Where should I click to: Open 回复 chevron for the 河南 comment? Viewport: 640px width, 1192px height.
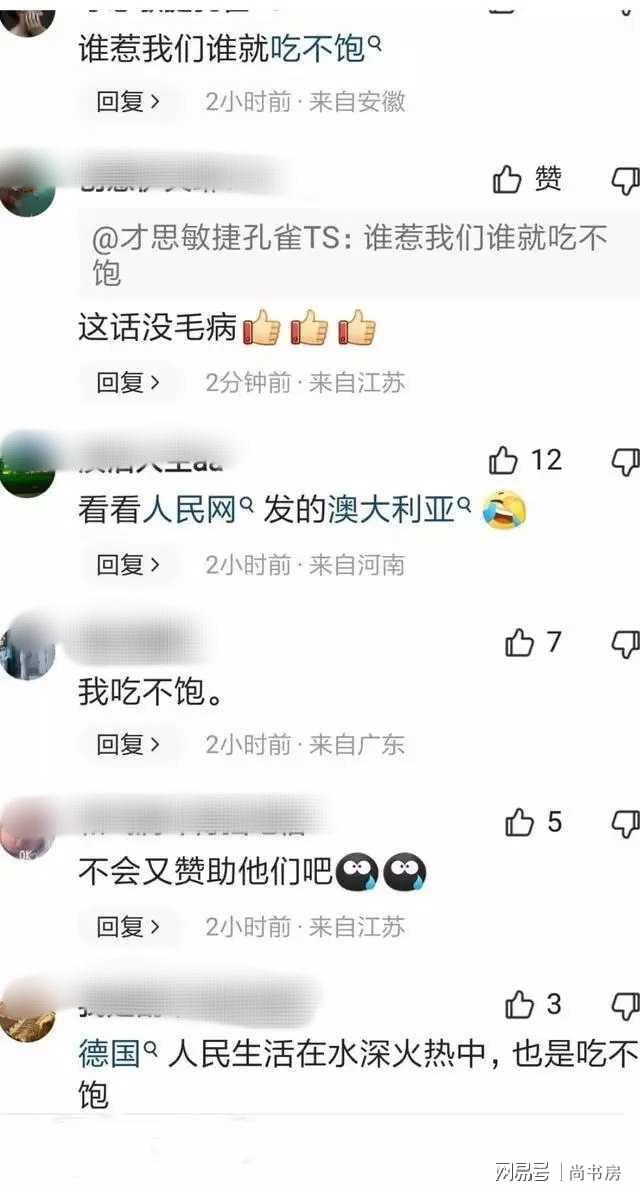[x=128, y=565]
